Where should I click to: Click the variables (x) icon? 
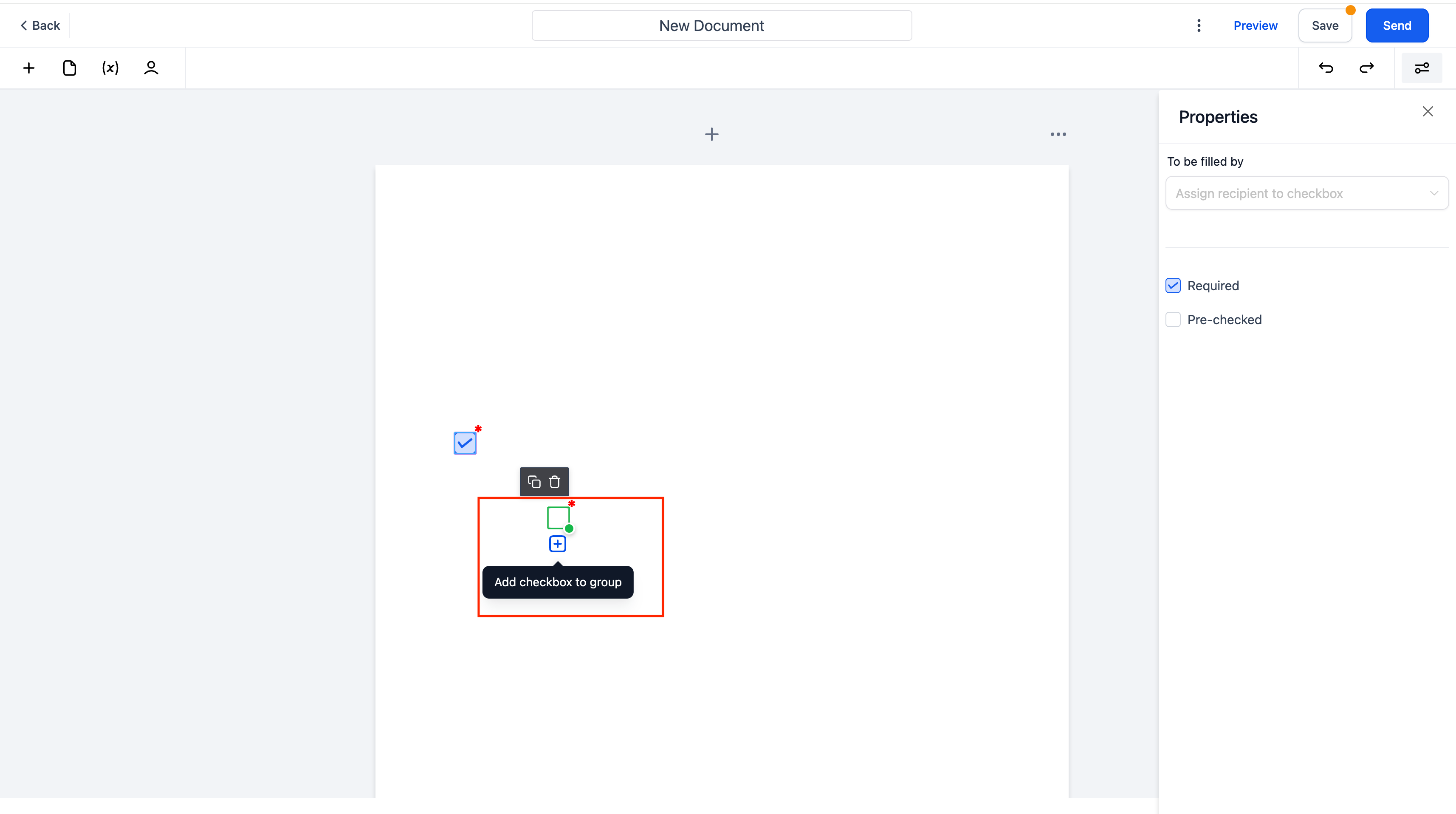point(110,67)
